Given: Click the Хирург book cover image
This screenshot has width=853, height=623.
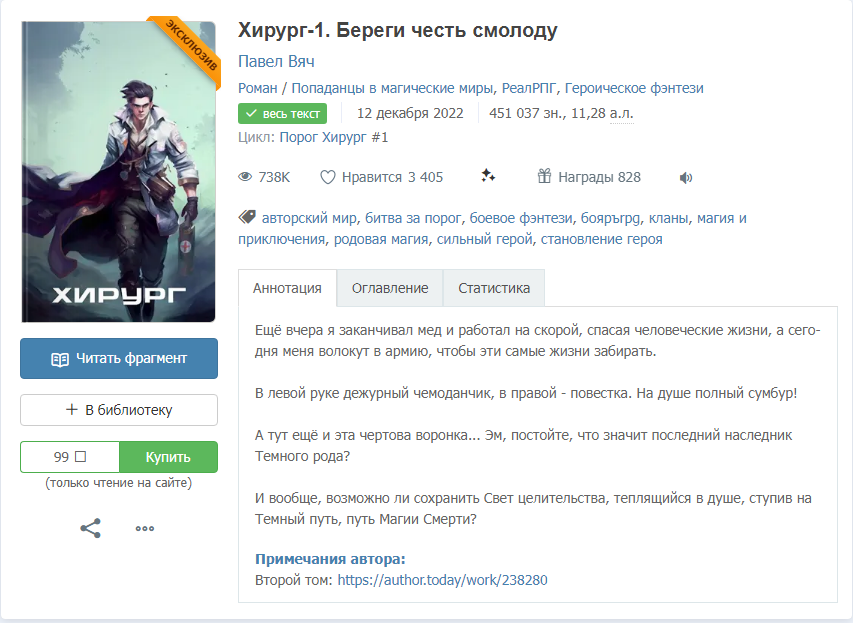Looking at the screenshot, I should pyautogui.click(x=119, y=171).
